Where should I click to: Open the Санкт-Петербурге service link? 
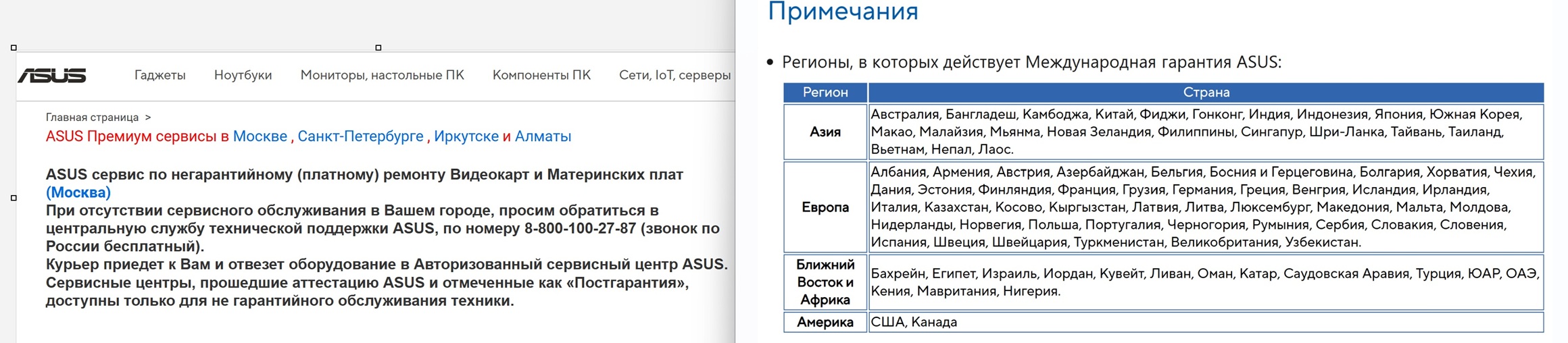click(360, 136)
